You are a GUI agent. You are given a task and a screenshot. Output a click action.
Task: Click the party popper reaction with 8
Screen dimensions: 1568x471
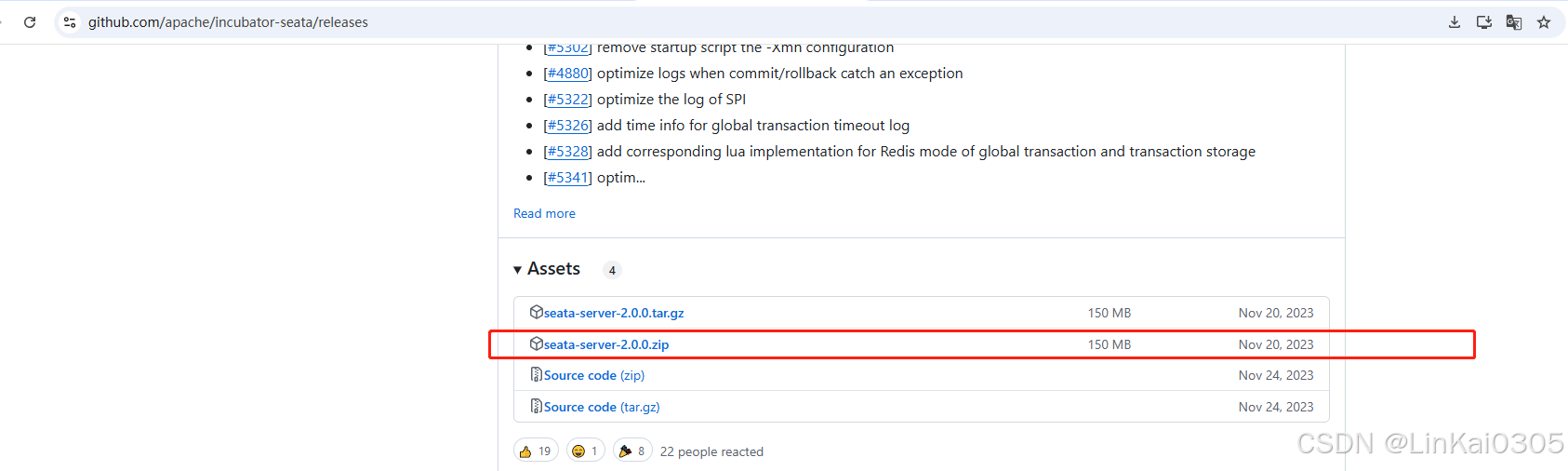(x=632, y=451)
